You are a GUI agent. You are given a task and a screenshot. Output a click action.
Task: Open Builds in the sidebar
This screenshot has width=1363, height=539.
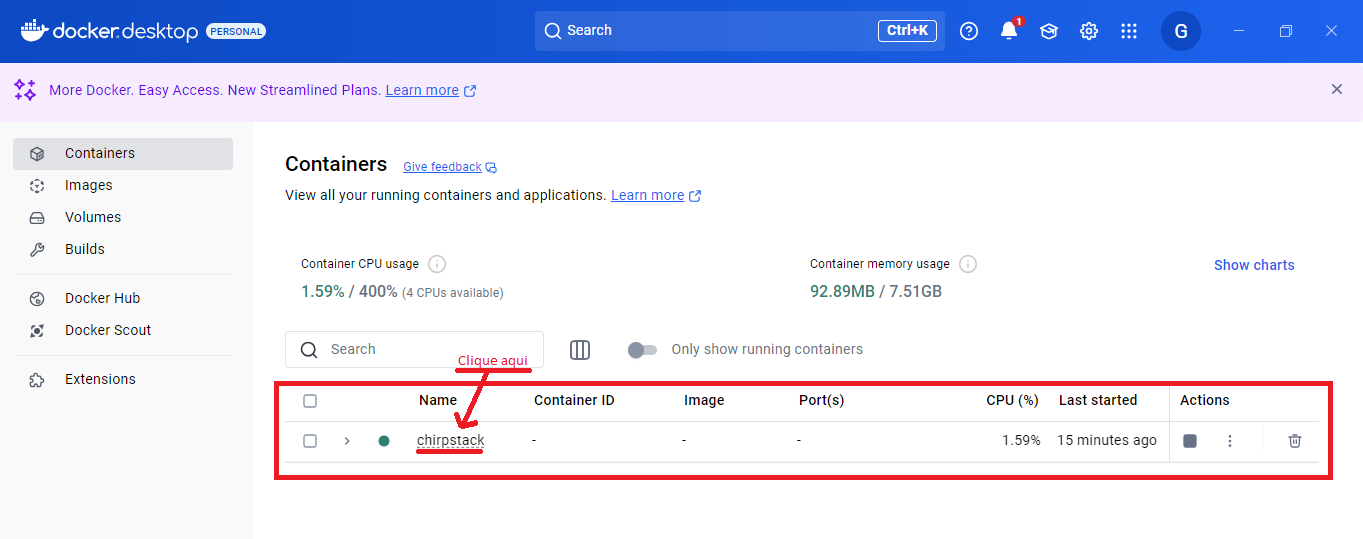(x=123, y=249)
